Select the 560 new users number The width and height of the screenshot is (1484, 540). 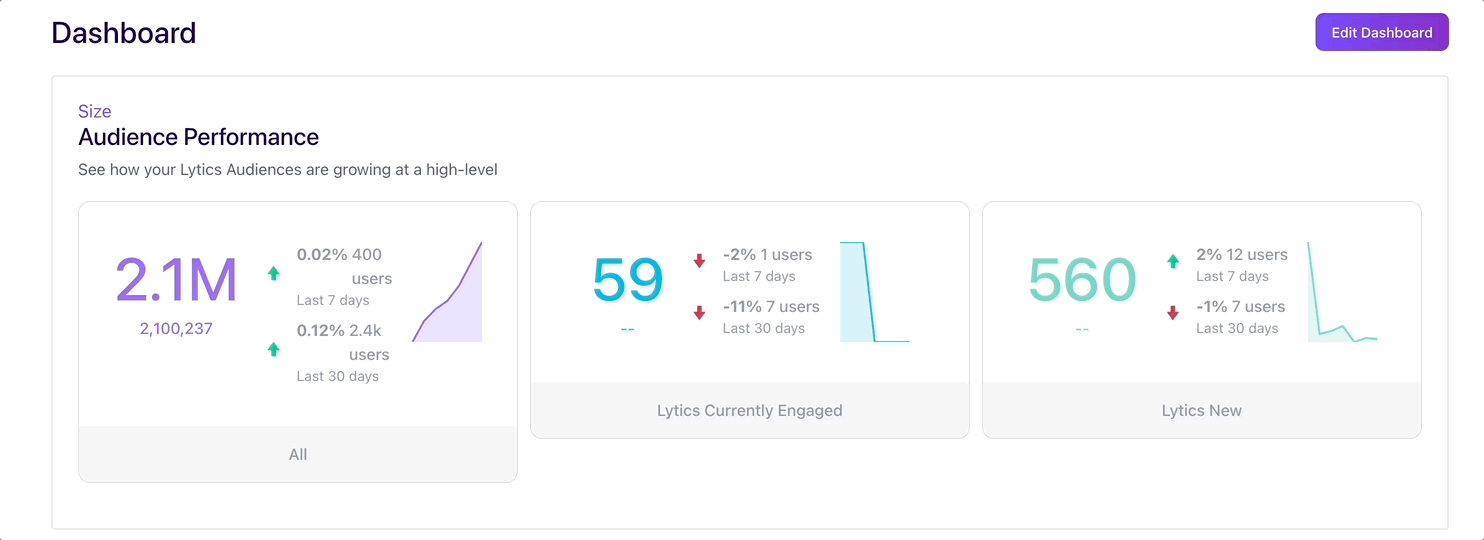1082,280
